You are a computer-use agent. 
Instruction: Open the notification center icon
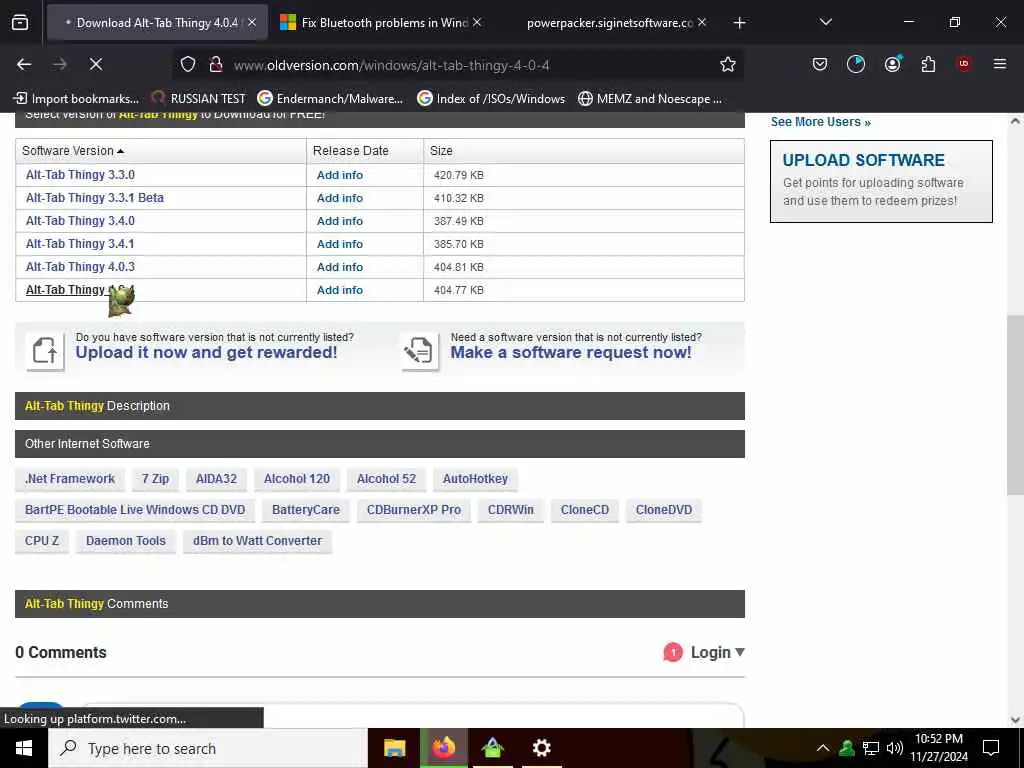click(x=991, y=748)
